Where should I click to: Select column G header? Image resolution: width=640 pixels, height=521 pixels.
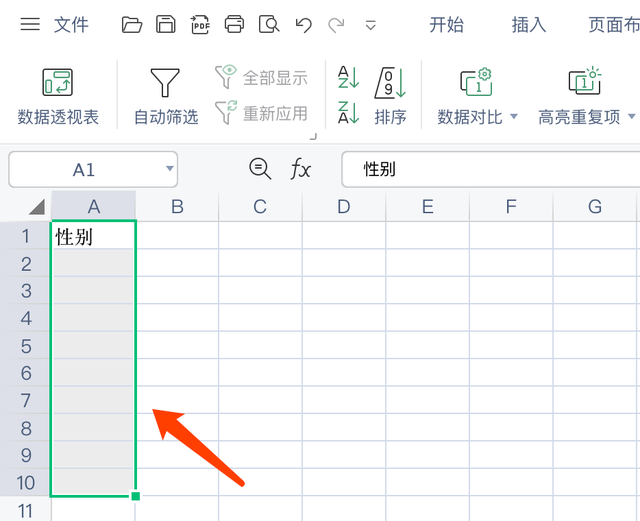[x=595, y=207]
